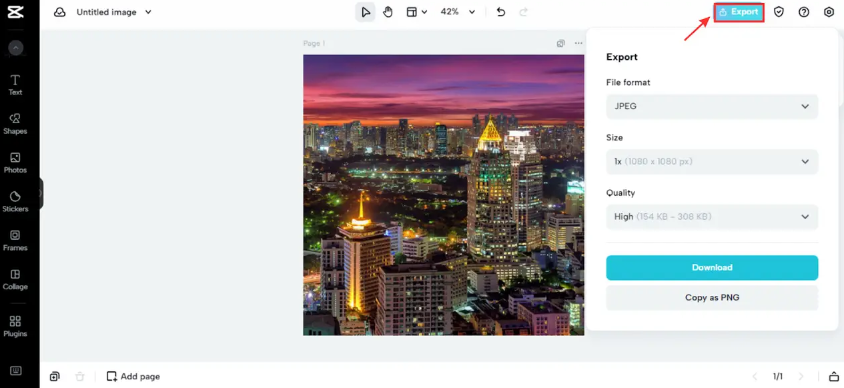Click the pages icon beside the trash
This screenshot has height=388, width=844.
click(x=54, y=376)
